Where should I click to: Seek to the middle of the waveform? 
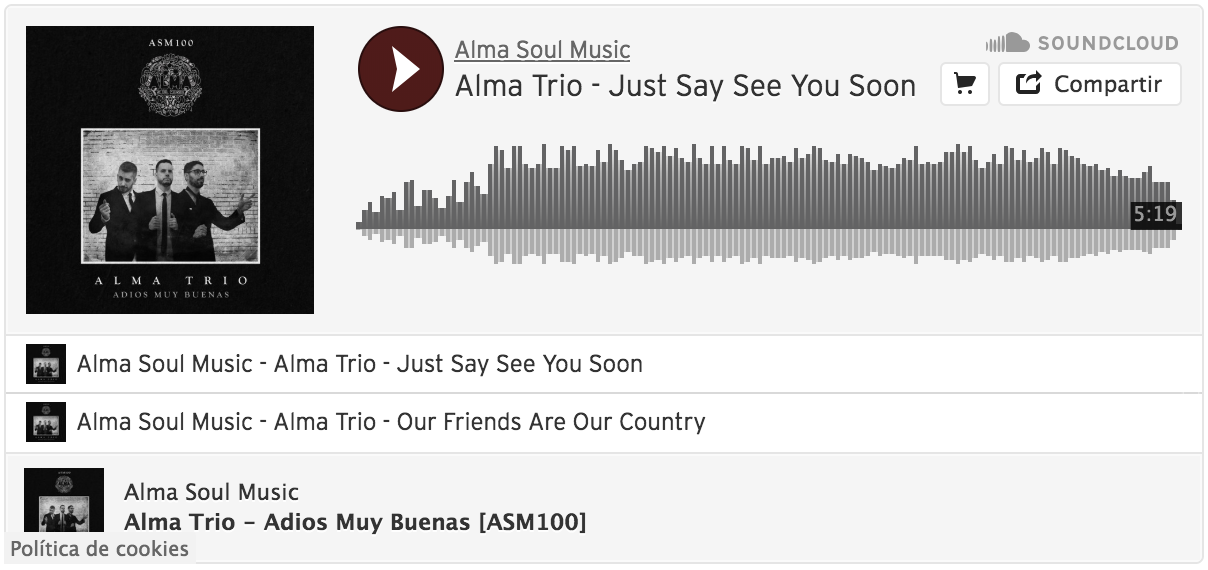click(768, 204)
